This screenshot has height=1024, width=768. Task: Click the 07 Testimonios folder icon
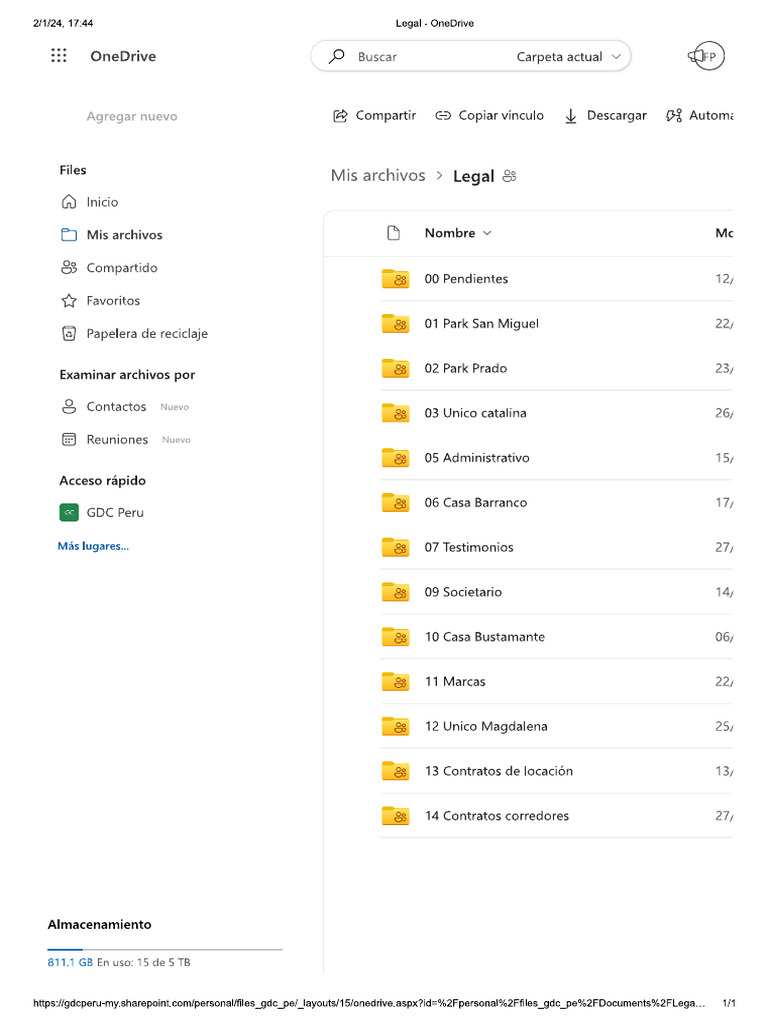pyautogui.click(x=395, y=547)
